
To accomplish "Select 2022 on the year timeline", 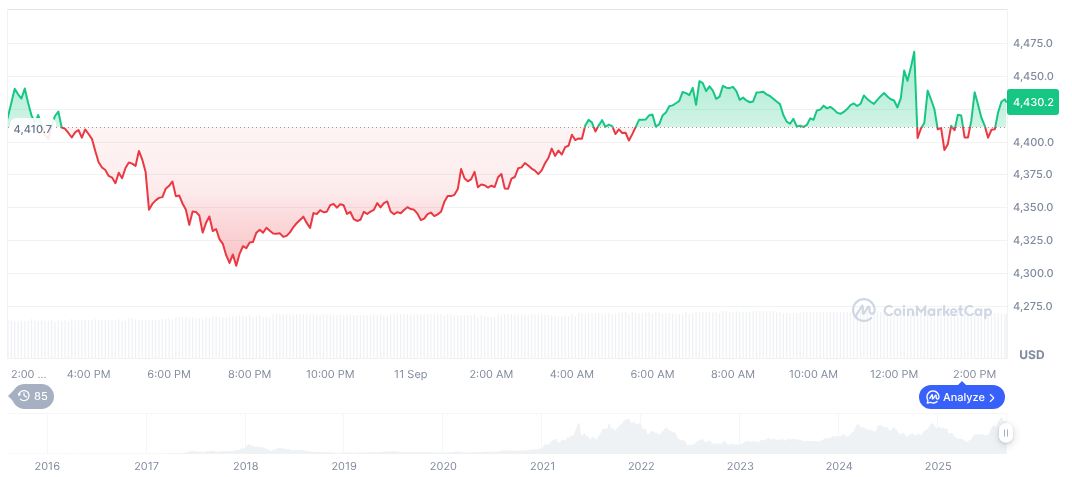I will tap(641, 466).
